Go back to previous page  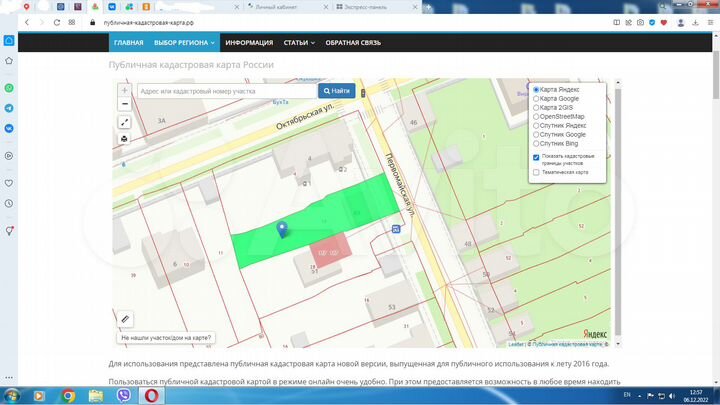[27, 22]
